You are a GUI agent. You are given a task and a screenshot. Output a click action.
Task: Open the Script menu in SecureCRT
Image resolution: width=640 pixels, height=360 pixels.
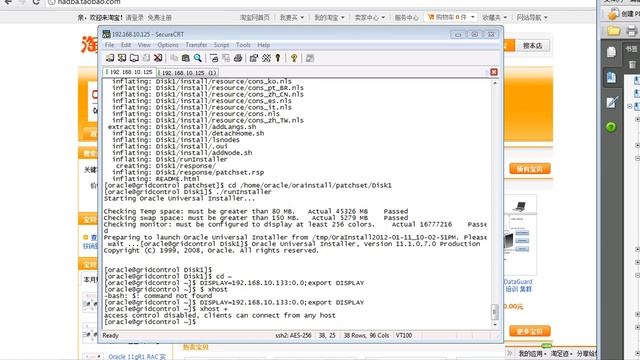point(221,45)
